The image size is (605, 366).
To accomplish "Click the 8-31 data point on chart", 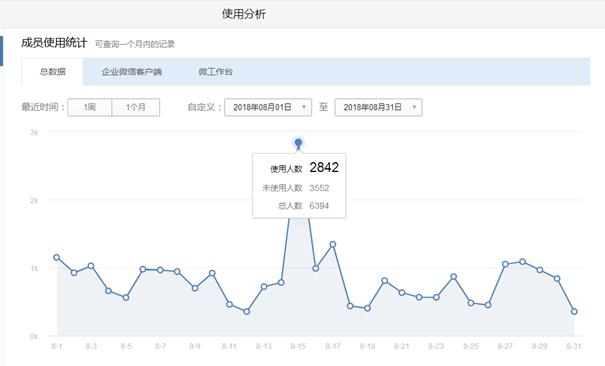I will tap(574, 311).
